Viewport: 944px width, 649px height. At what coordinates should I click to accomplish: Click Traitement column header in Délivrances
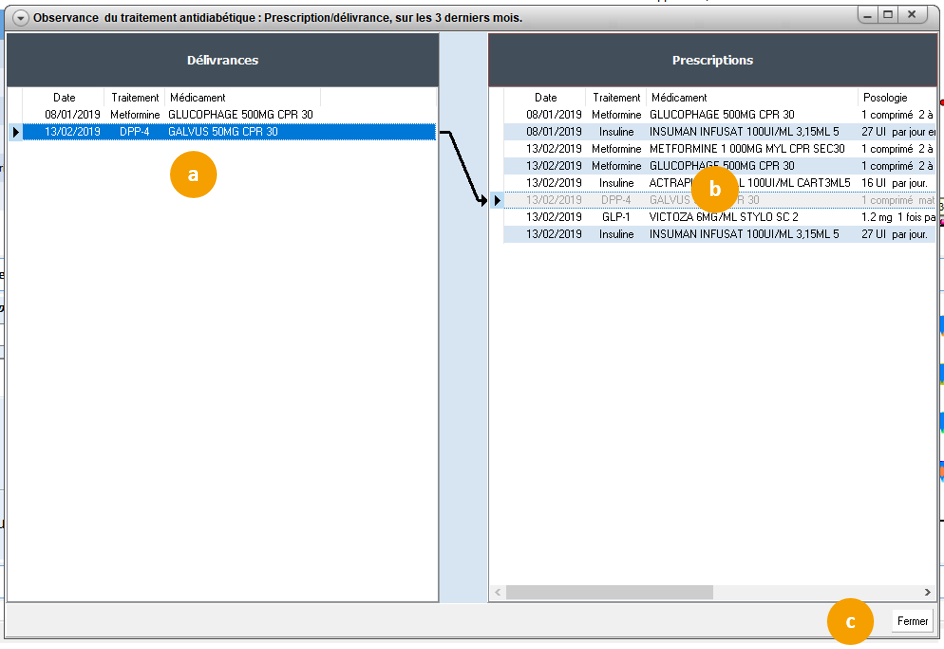click(x=135, y=98)
